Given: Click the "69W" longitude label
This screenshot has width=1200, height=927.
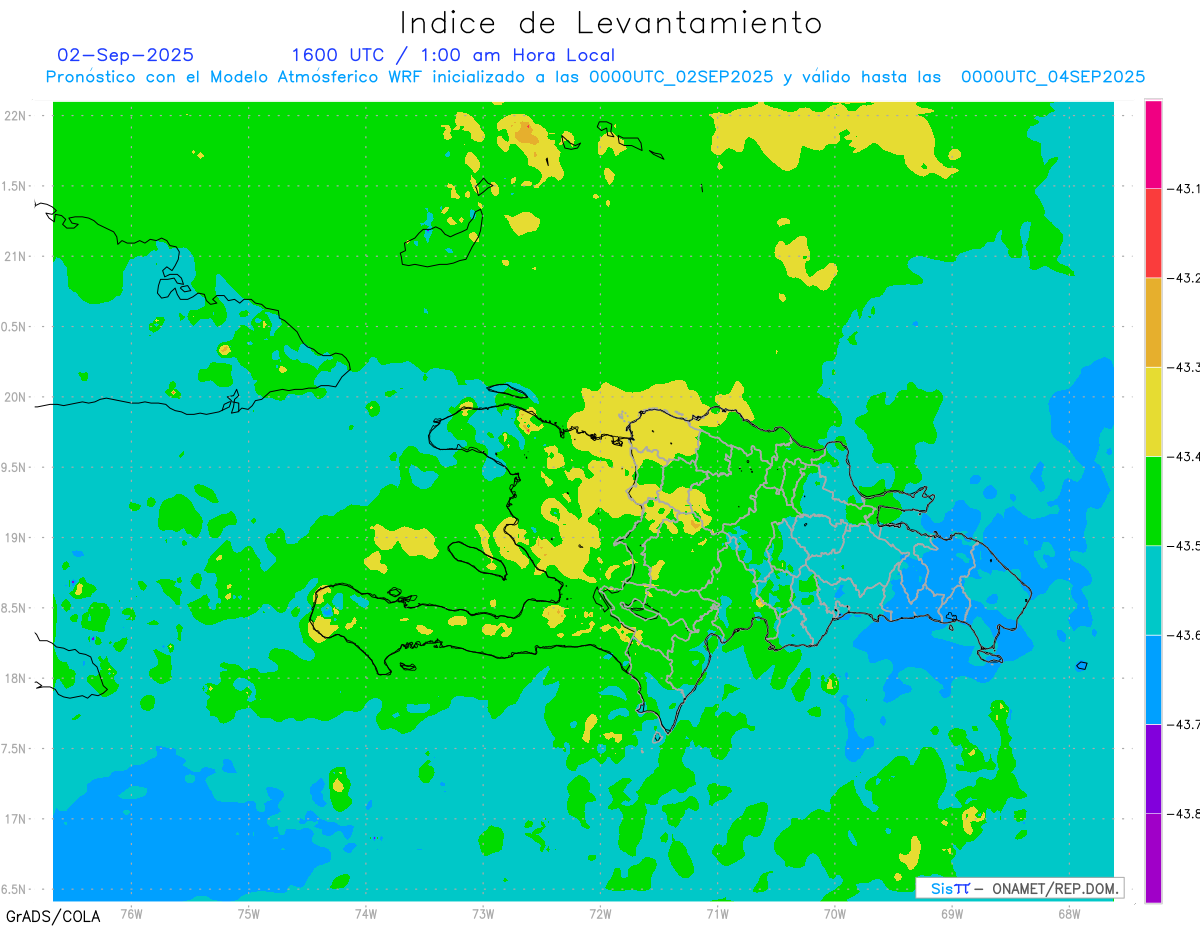Looking at the screenshot, I should point(951,913).
